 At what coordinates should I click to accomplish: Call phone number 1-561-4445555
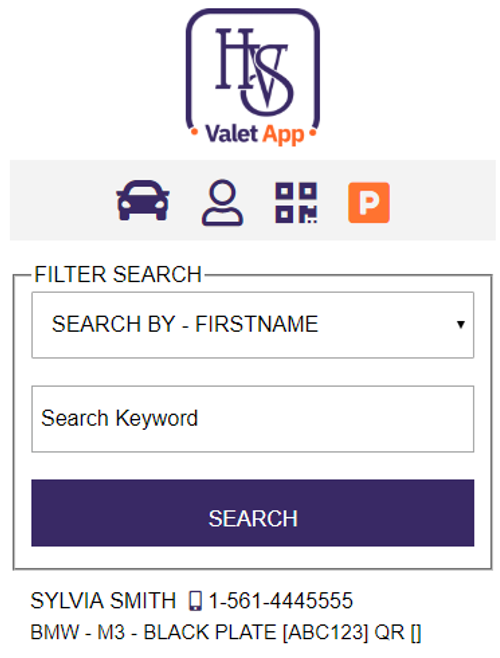tap(281, 601)
